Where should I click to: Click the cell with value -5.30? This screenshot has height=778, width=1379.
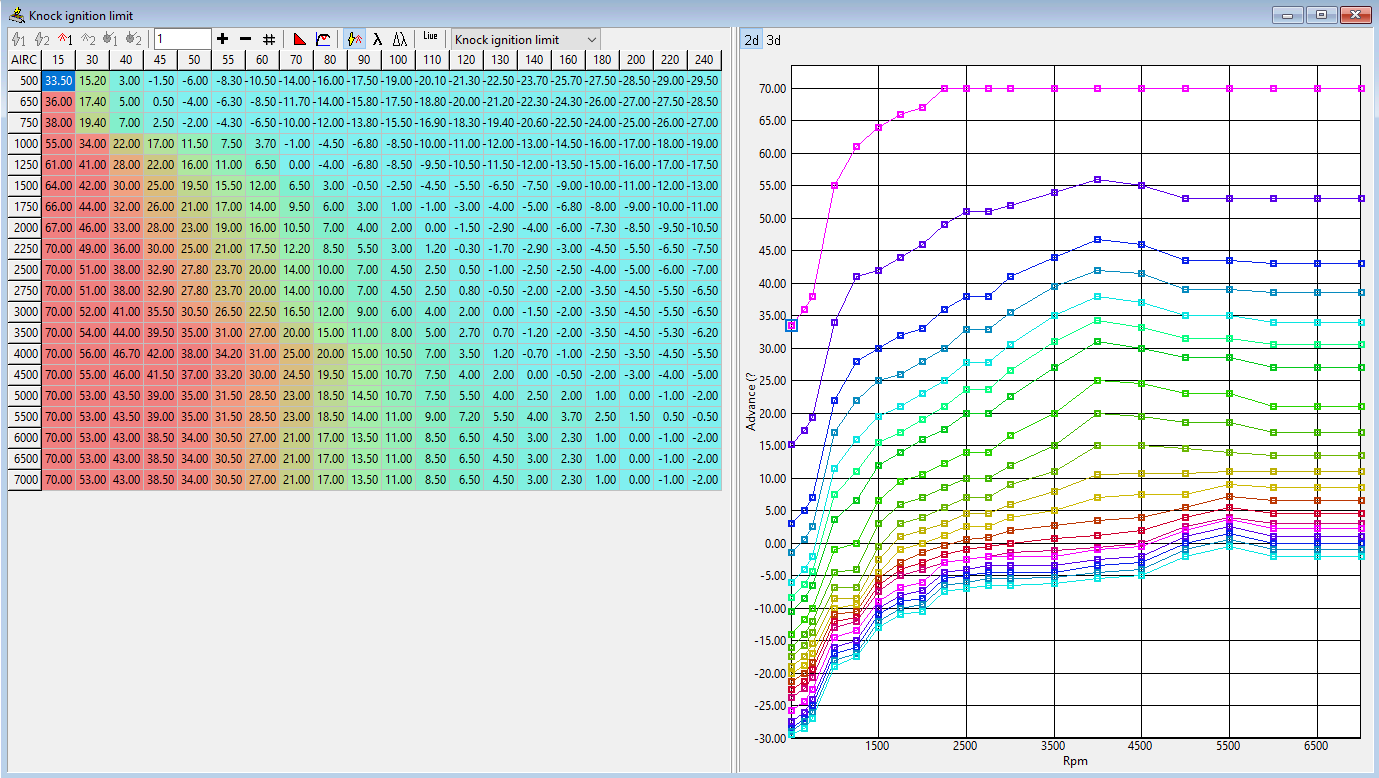pyautogui.click(x=670, y=332)
